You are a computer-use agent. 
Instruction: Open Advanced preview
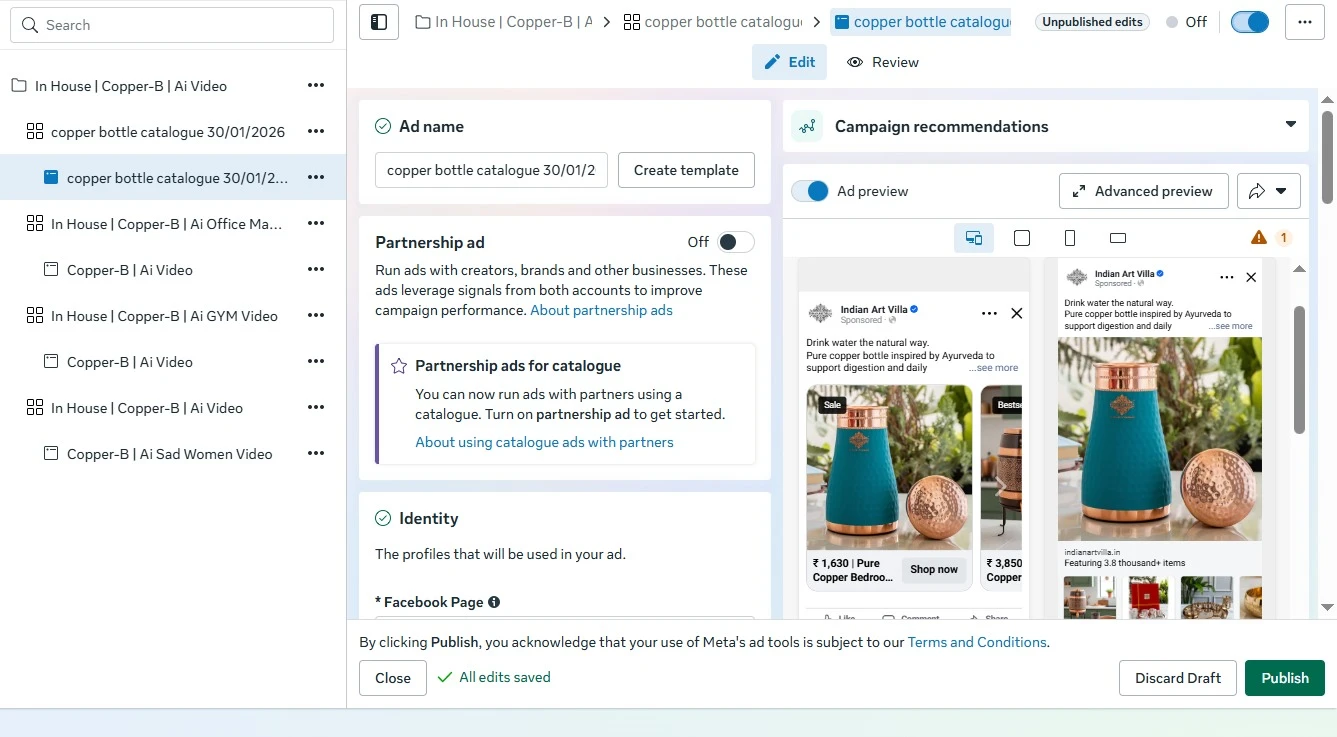(1143, 191)
